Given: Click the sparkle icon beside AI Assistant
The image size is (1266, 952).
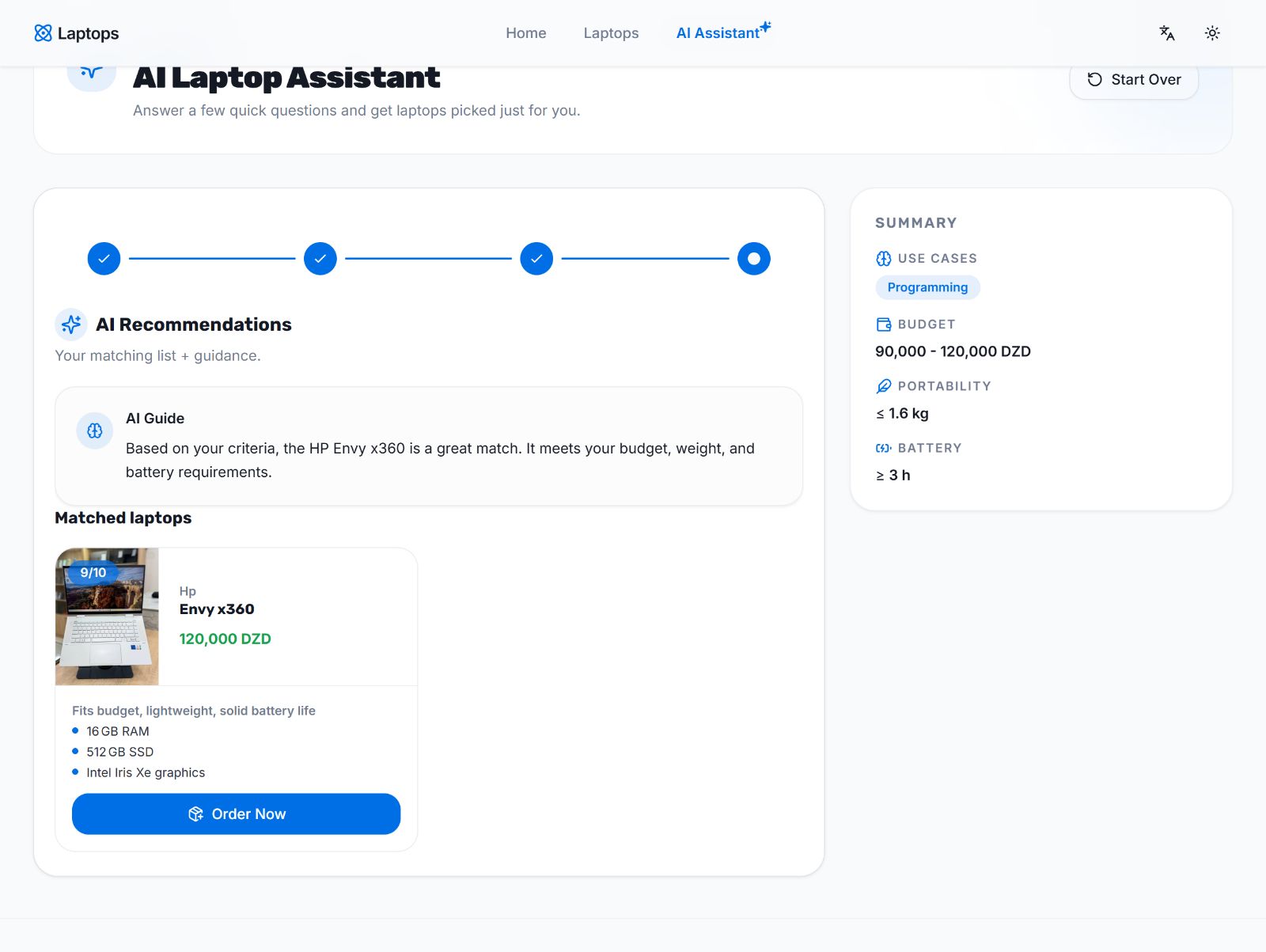Looking at the screenshot, I should 765,27.
